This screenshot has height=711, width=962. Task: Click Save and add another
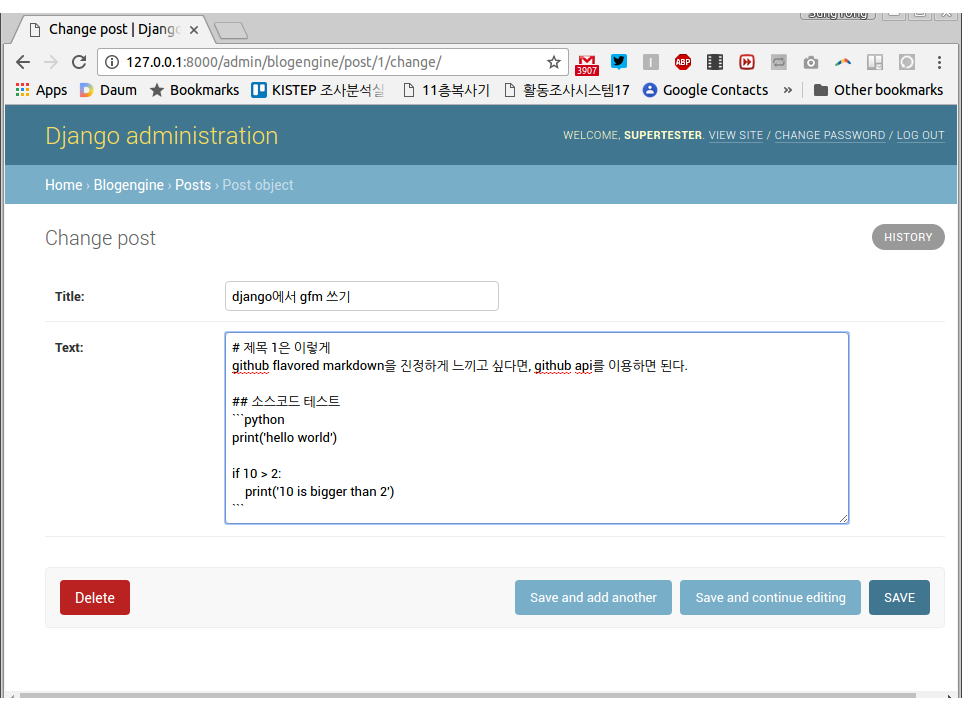[593, 598]
